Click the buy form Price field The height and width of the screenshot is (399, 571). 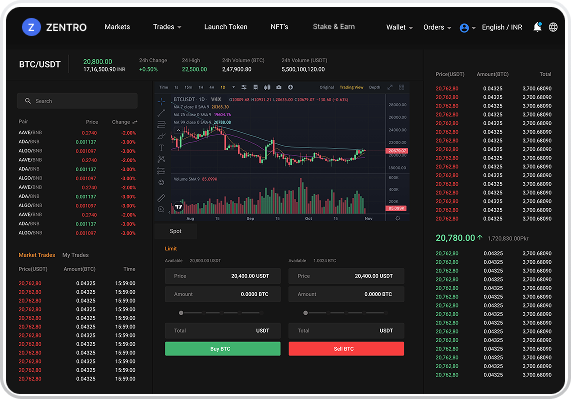coord(223,276)
